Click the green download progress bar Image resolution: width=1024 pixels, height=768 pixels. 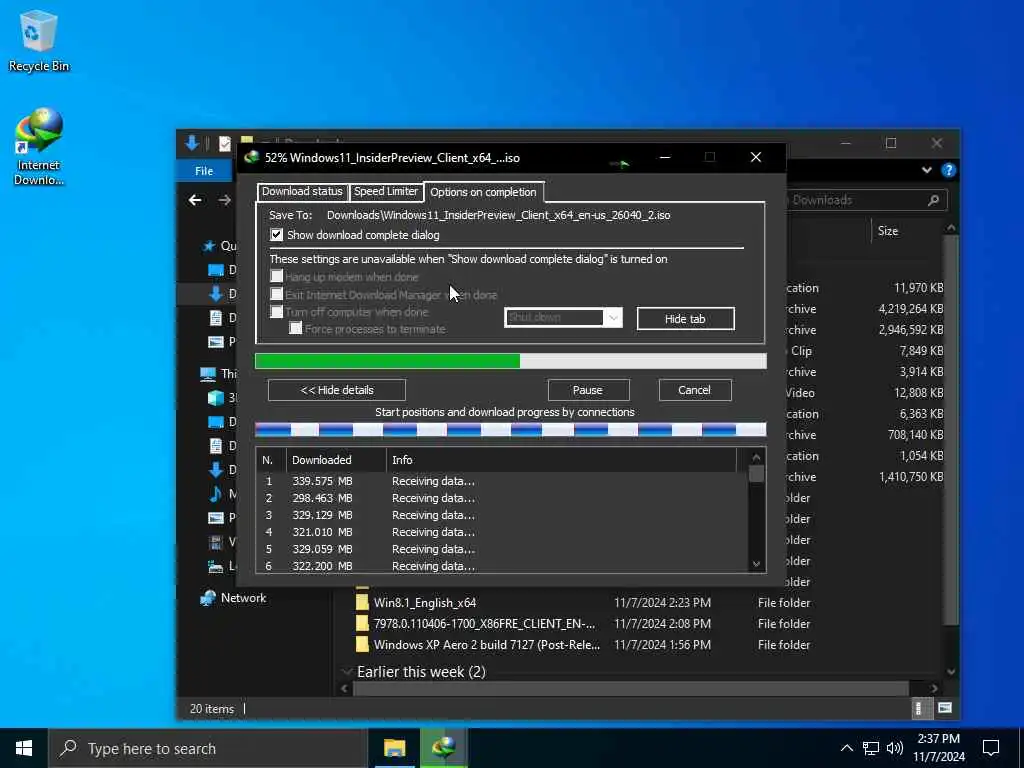(511, 361)
